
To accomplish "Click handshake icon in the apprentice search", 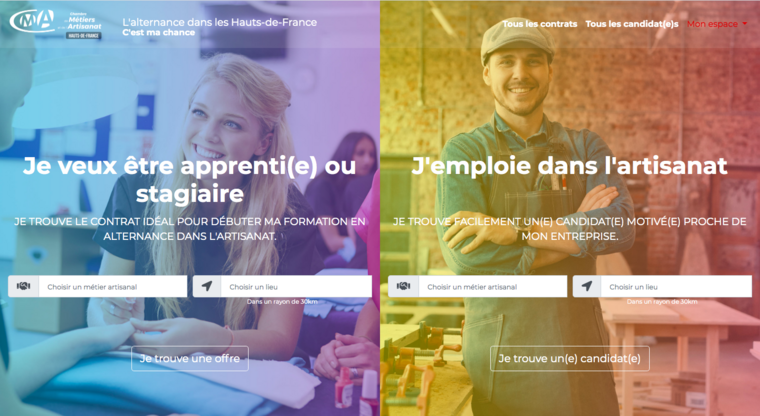I will pyautogui.click(x=23, y=287).
